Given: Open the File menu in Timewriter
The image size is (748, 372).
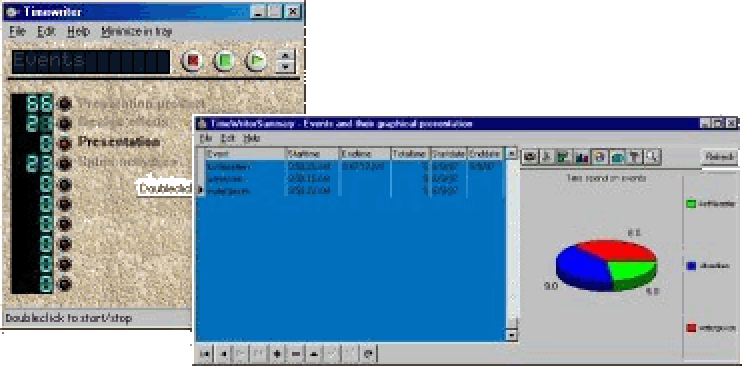Looking at the screenshot, I should tap(17, 32).
